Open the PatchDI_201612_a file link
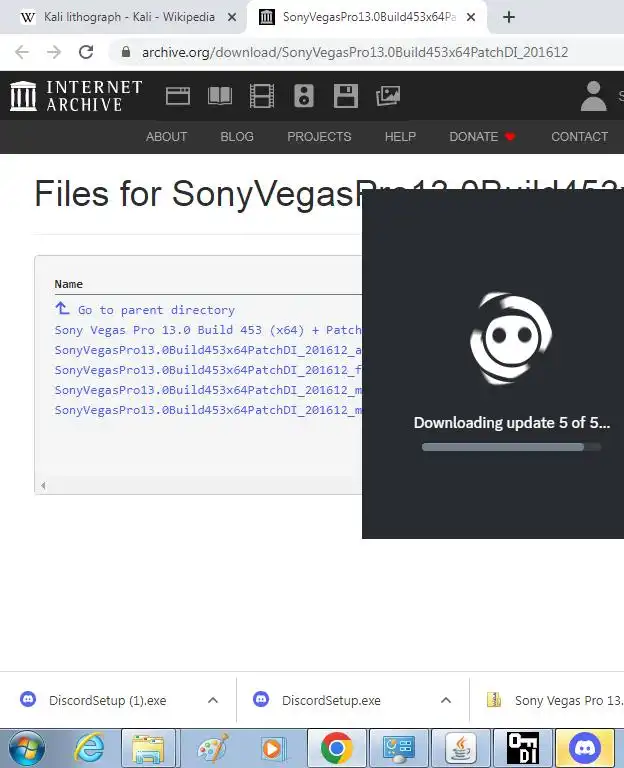Screen dimensions: 624x768 208,350
